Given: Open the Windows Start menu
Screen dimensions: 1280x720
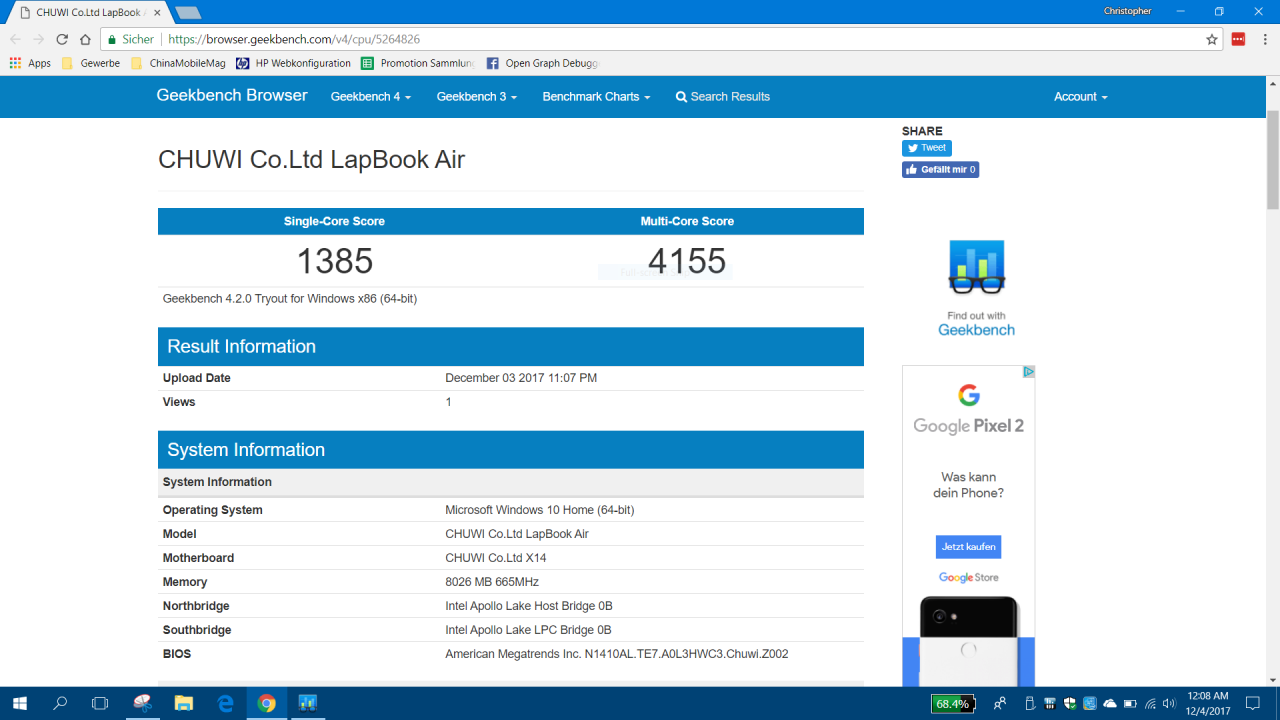Looking at the screenshot, I should pos(19,703).
